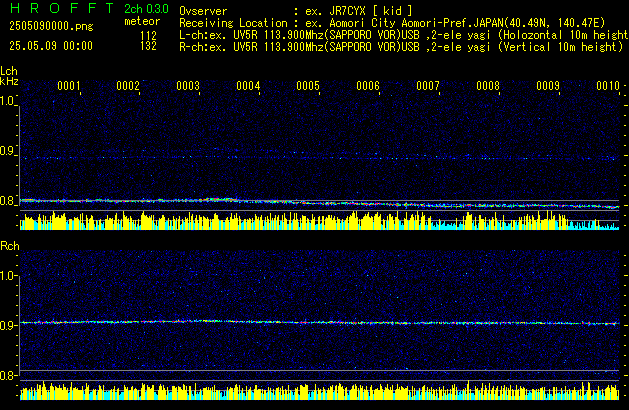Click the Rch yellow signal level bar graph
This screenshot has width=629, height=410.
[x=319, y=390]
